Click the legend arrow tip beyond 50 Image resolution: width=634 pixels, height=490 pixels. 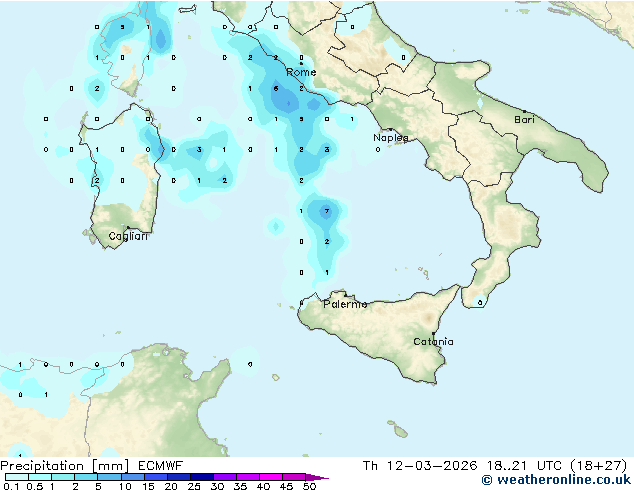317,477
